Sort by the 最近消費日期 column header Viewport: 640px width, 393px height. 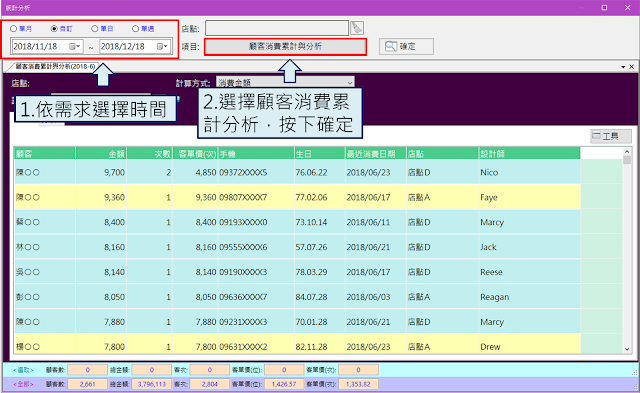click(x=376, y=154)
